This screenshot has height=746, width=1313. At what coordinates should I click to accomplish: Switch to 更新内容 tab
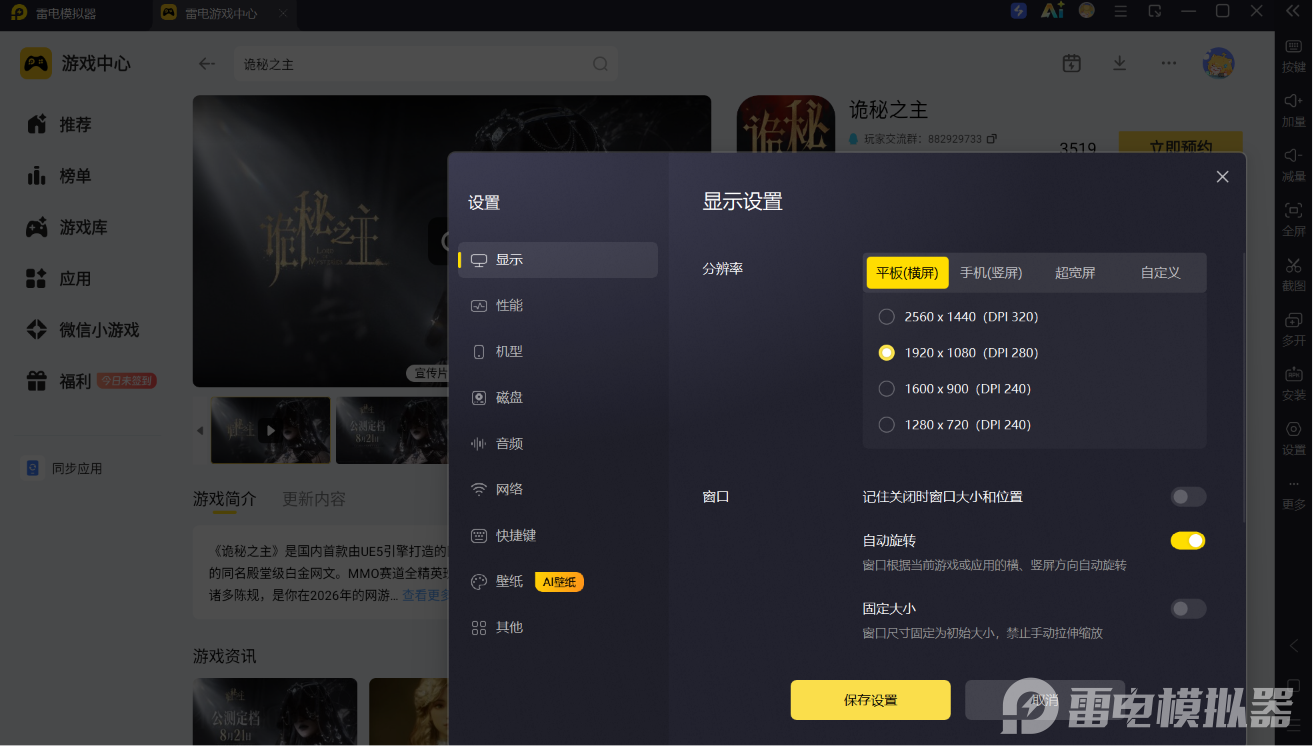(x=314, y=499)
